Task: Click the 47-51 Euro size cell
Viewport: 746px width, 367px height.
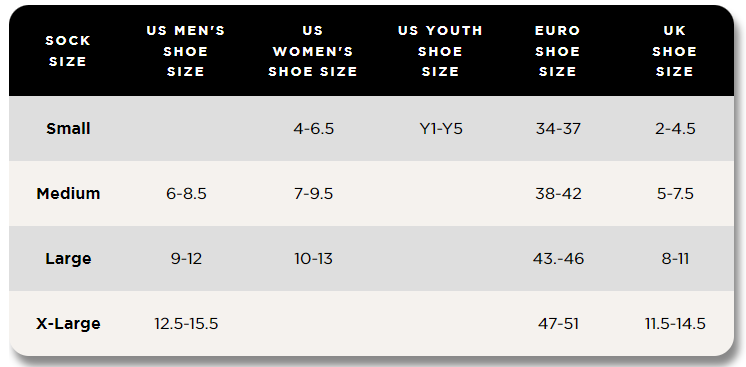Action: pyautogui.click(x=558, y=324)
